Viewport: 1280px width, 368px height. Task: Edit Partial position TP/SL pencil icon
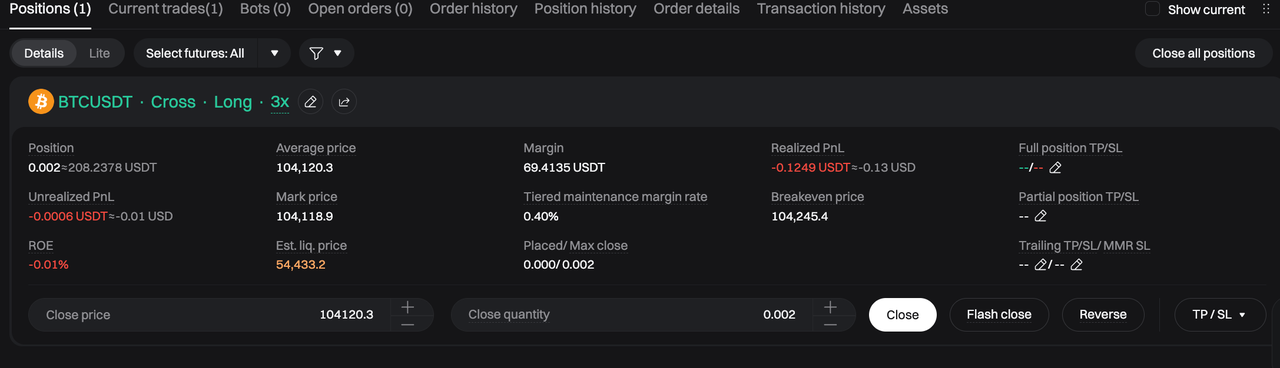[x=1040, y=216]
